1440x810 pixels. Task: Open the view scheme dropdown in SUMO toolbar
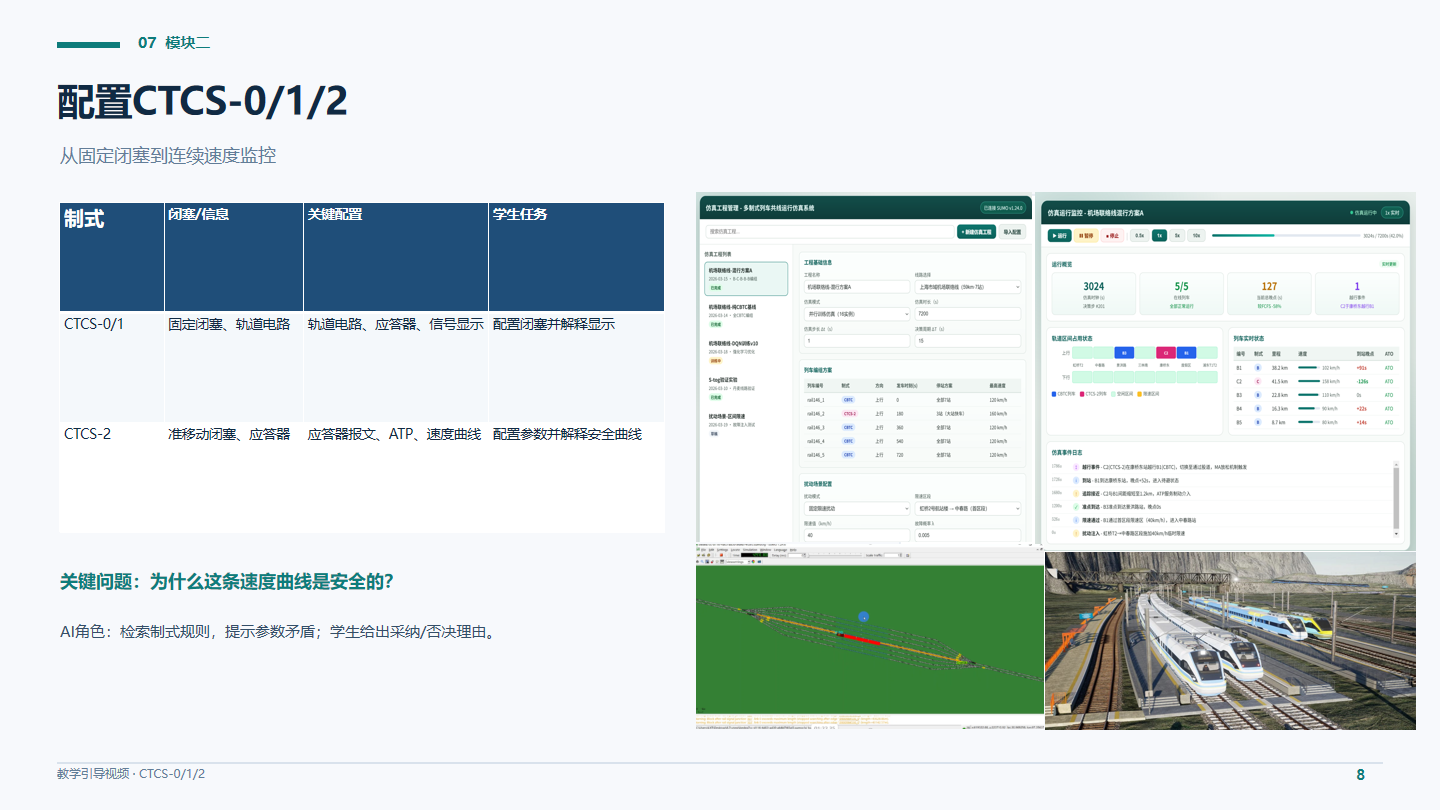click(x=738, y=562)
